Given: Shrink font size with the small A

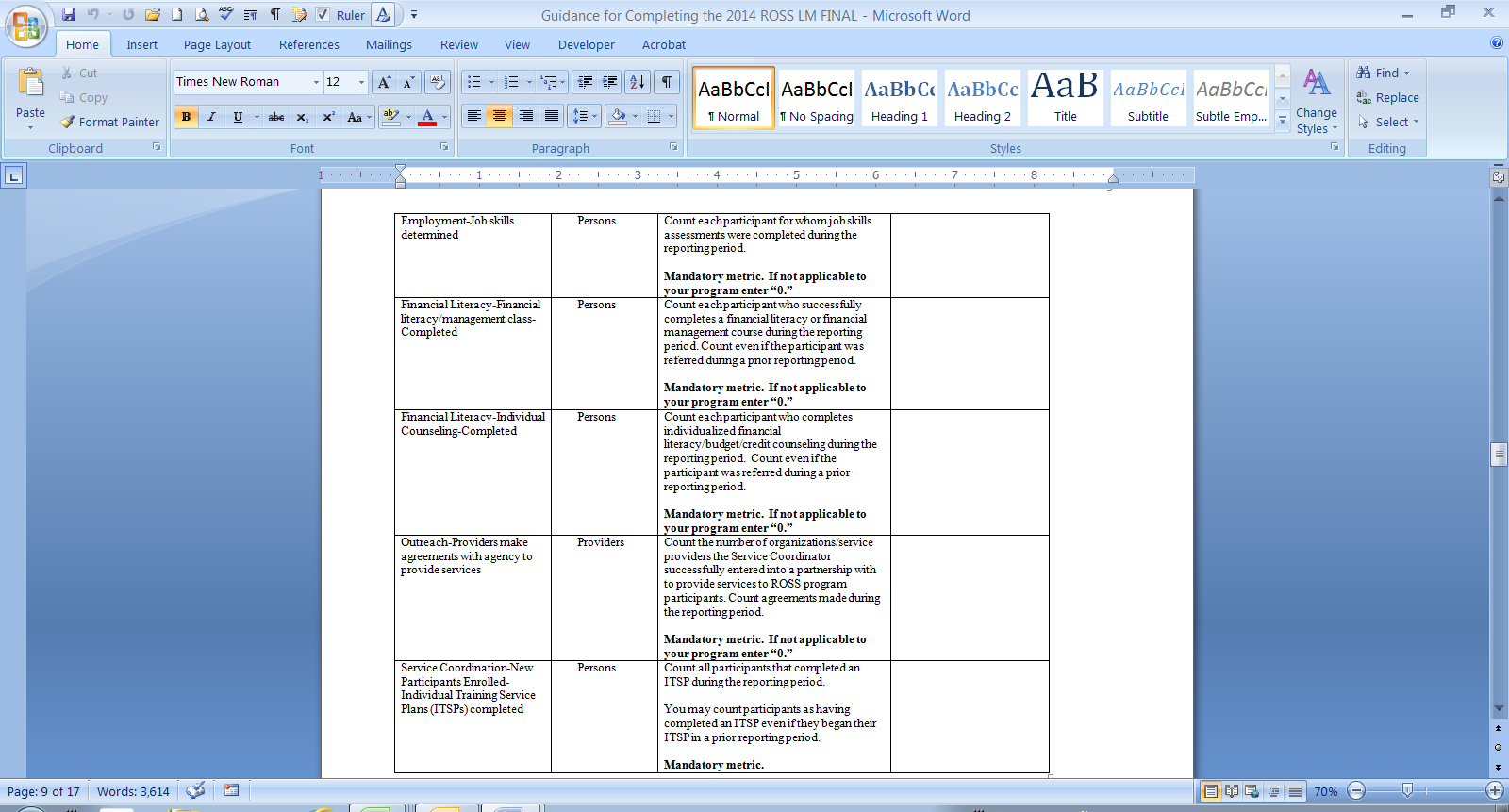Looking at the screenshot, I should [408, 82].
